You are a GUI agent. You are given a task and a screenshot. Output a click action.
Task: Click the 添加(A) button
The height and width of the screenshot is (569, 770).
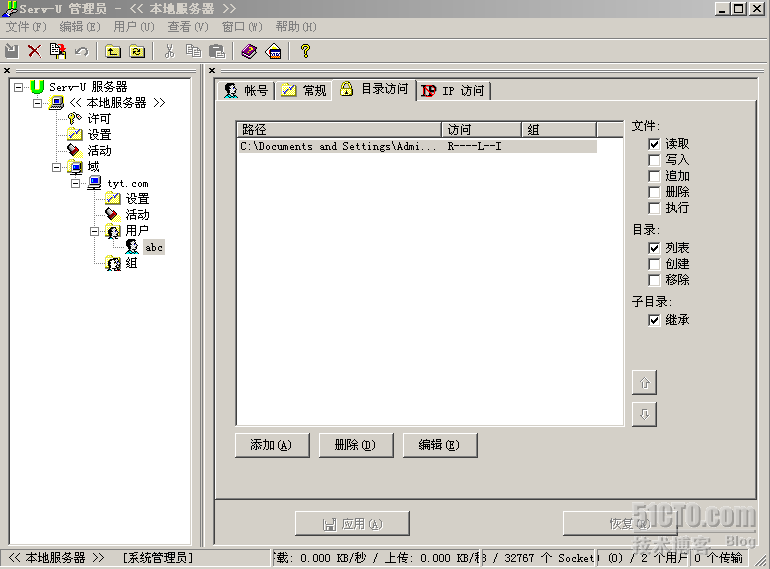tap(272, 445)
